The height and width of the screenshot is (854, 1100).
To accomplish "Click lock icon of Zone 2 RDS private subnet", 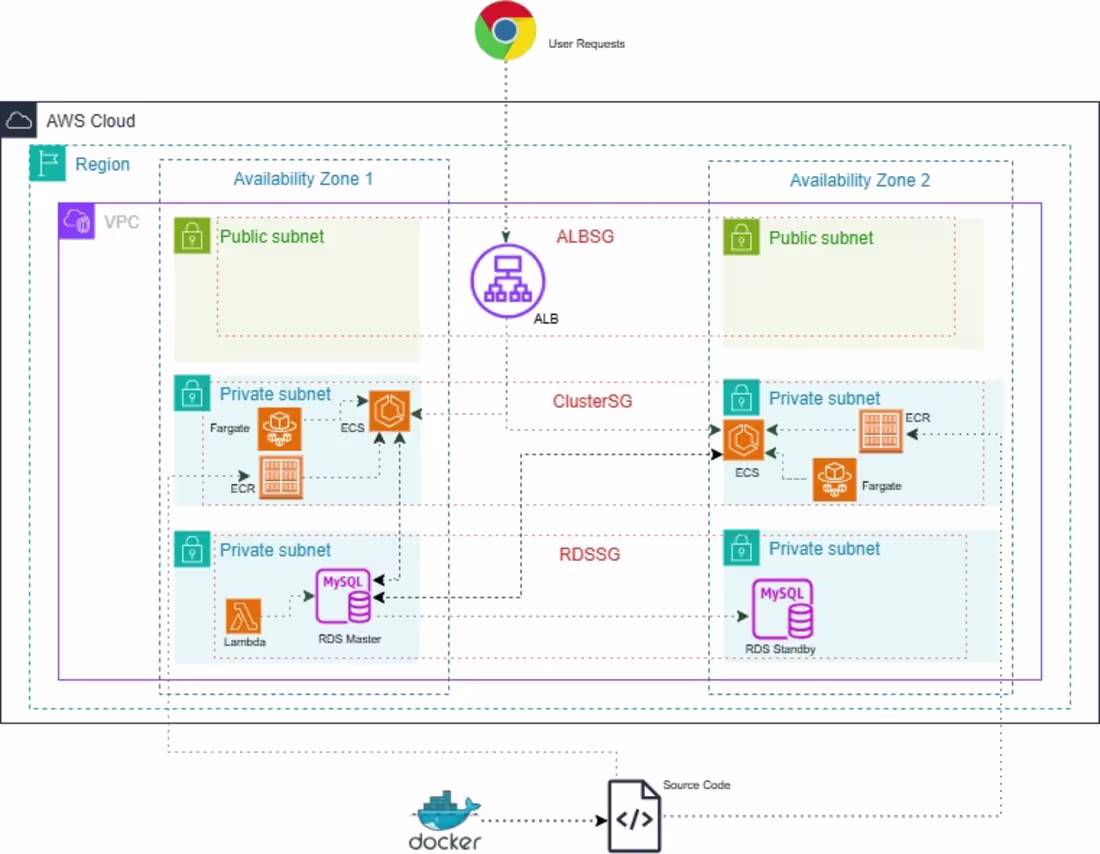I will tap(742, 547).
